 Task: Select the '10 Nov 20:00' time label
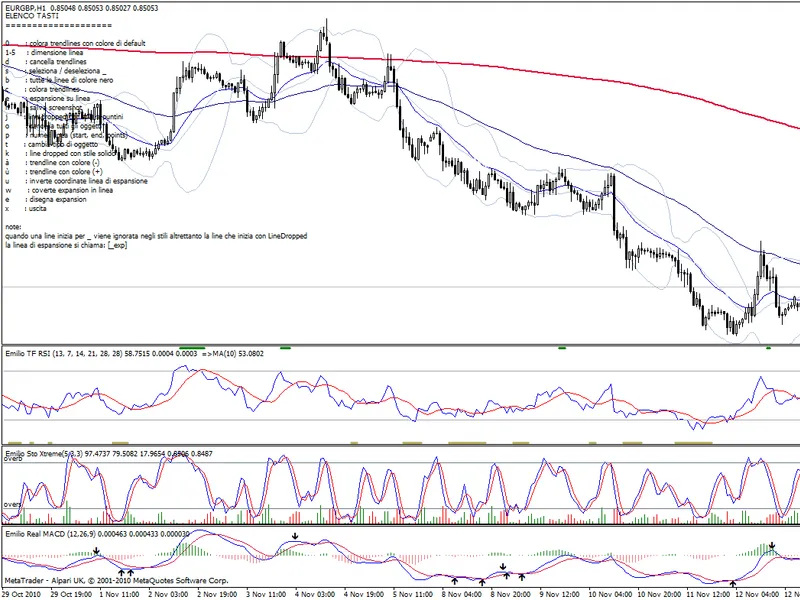tap(659, 594)
